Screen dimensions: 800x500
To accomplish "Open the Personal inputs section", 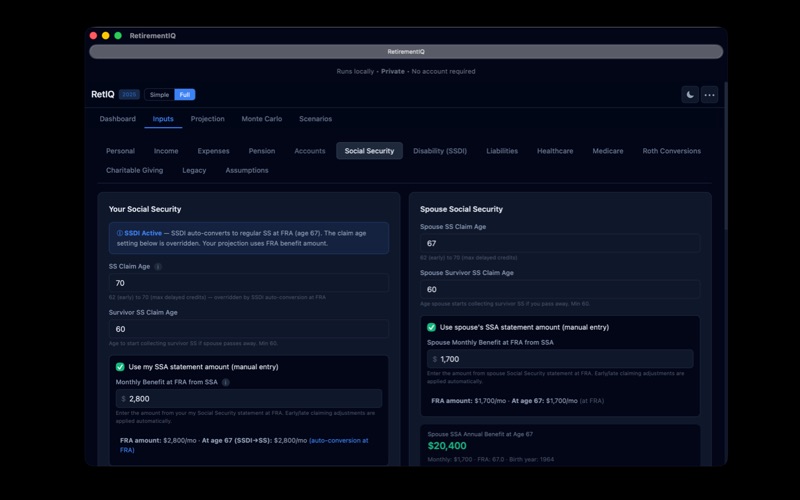I will pyautogui.click(x=120, y=151).
